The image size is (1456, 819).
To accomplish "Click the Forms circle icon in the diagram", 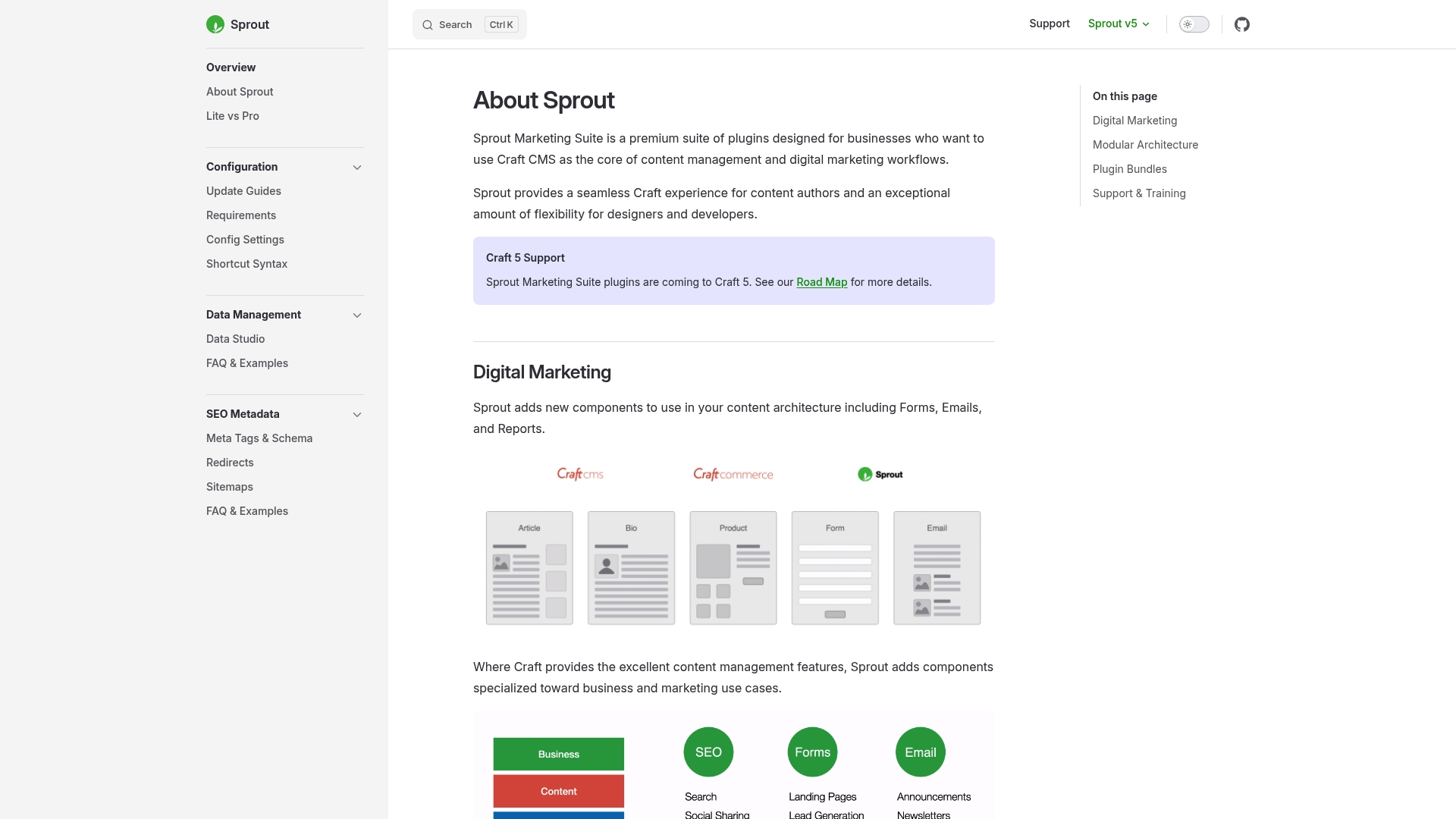I will (812, 752).
